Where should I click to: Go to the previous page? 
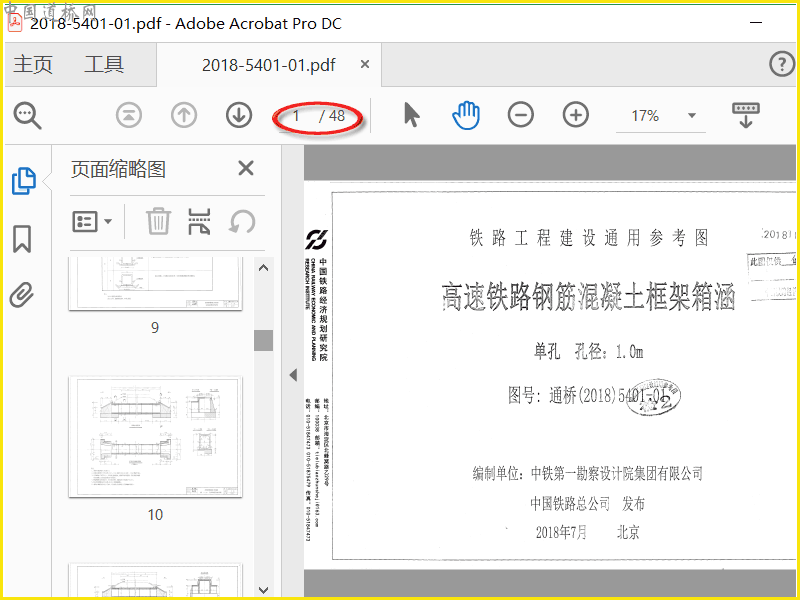(x=184, y=115)
